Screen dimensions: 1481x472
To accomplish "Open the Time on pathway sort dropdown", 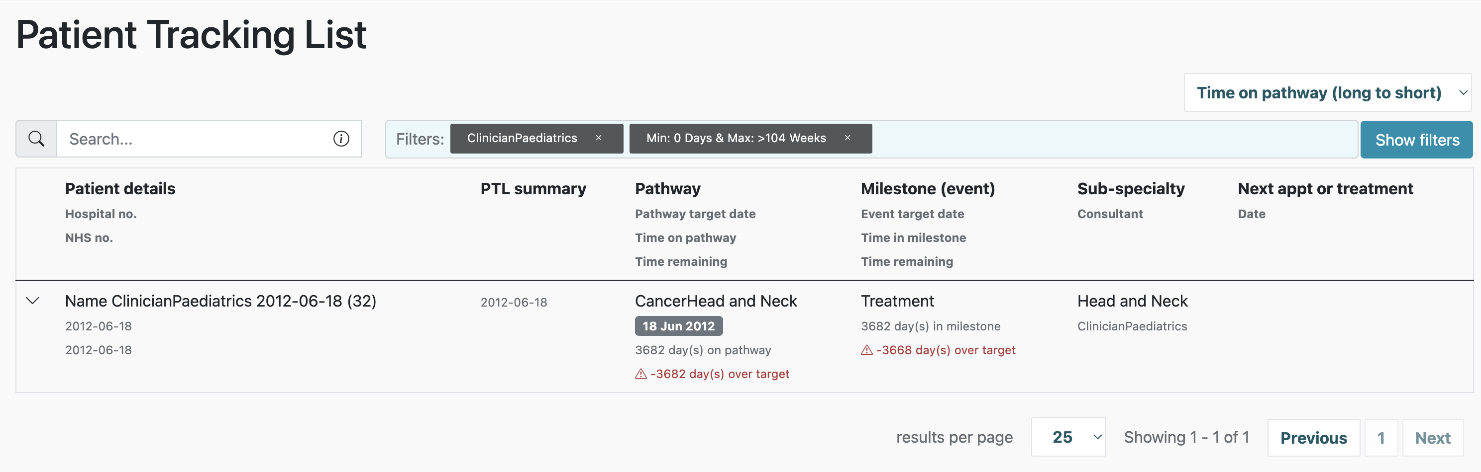I will [1328, 93].
